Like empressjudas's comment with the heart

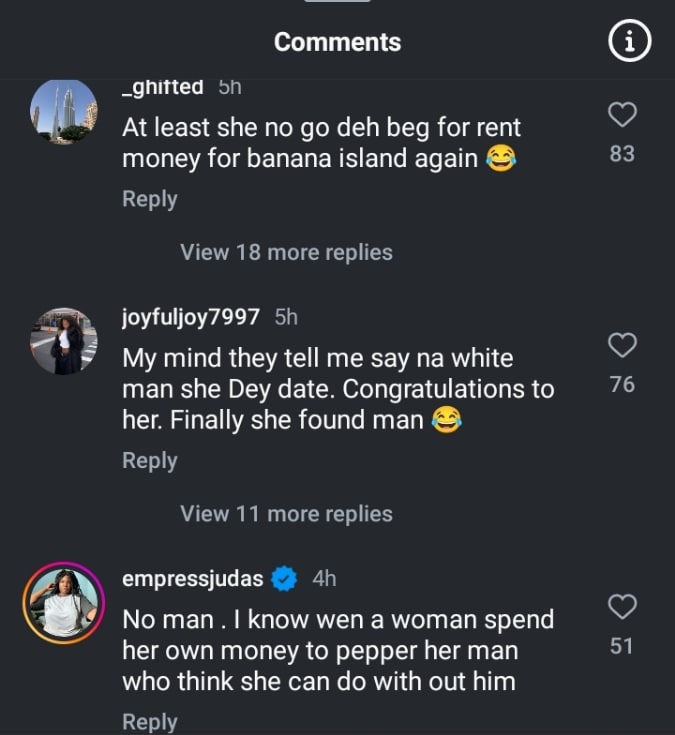[x=622, y=607]
